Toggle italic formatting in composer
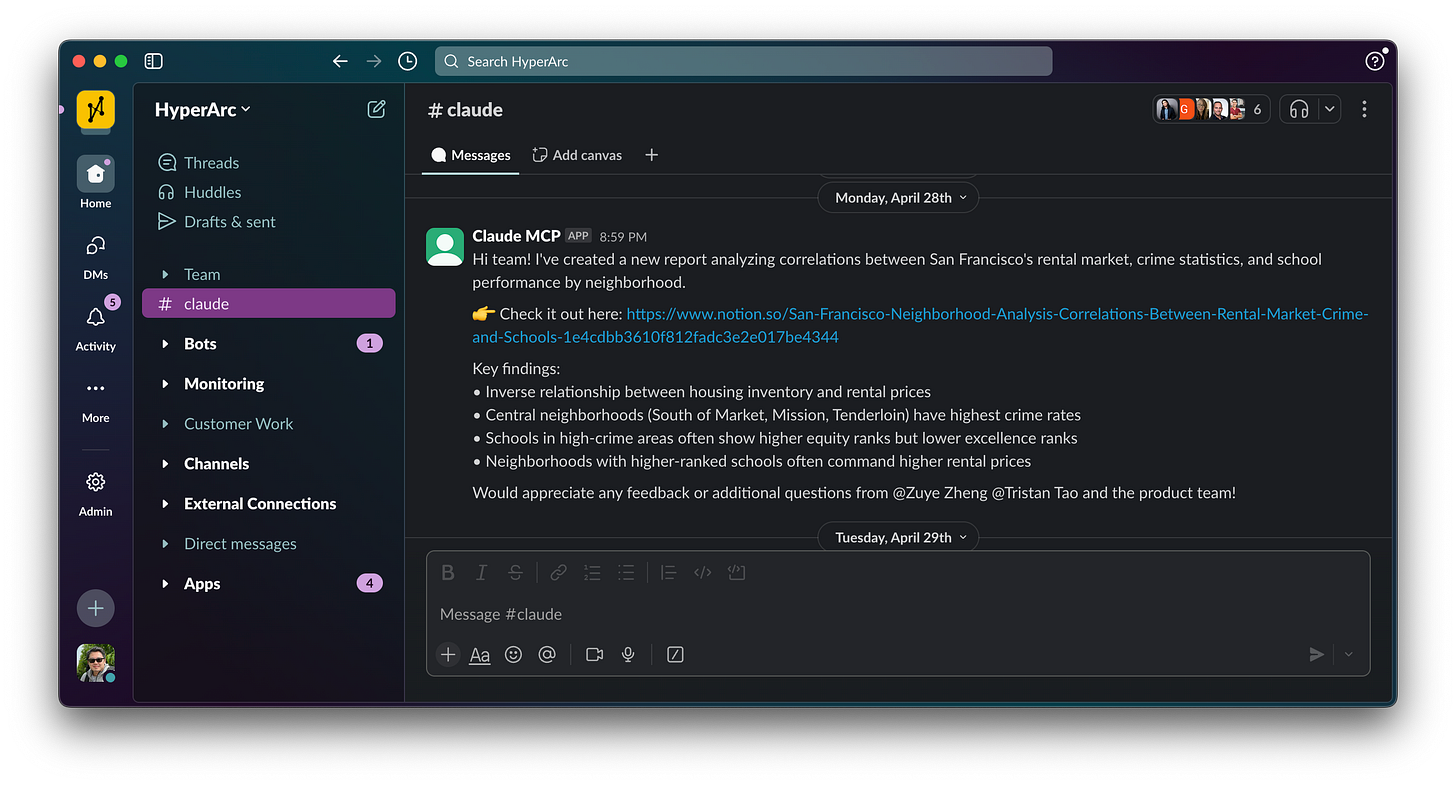Screen dimensions: 1456x785 481,572
